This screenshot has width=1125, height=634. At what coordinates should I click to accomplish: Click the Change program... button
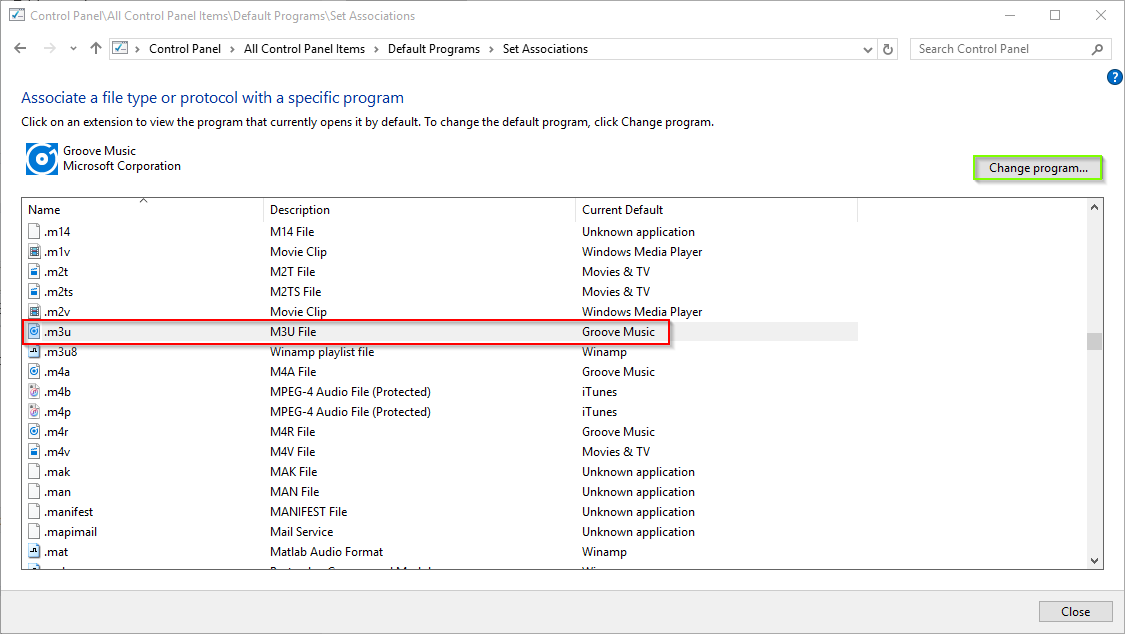point(1037,168)
